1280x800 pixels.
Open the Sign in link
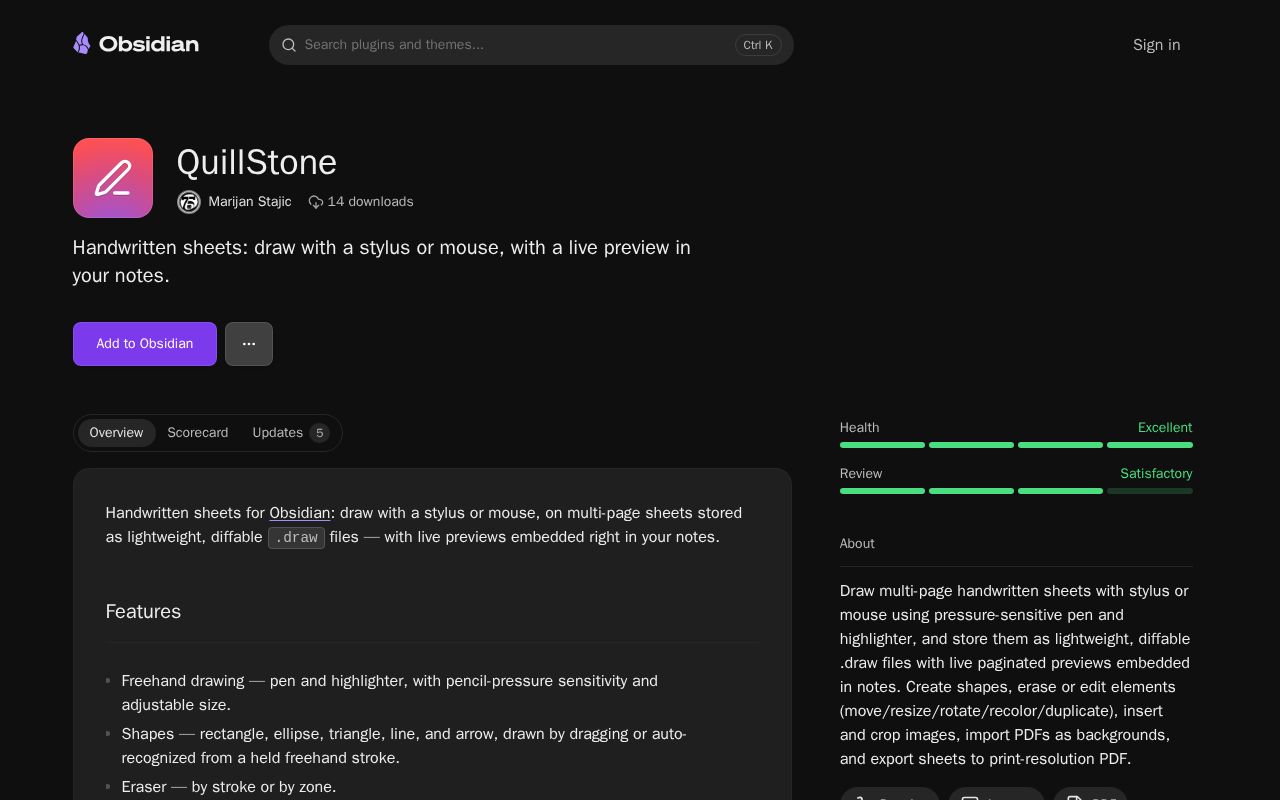point(1156,45)
